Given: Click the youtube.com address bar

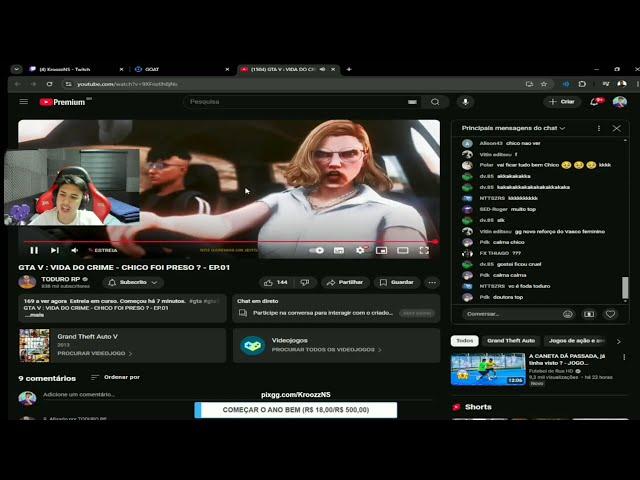Looking at the screenshot, I should (294, 84).
